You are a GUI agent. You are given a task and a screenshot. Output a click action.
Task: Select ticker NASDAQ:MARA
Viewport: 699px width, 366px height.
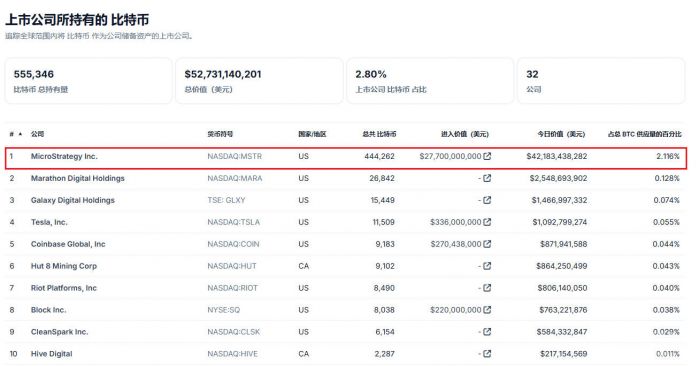(x=234, y=178)
